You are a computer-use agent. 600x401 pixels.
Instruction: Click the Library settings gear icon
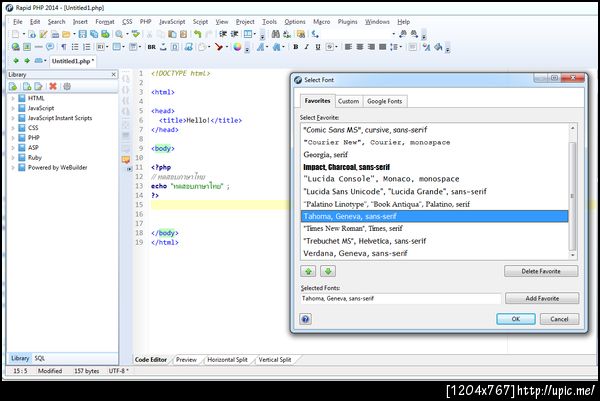67,86
